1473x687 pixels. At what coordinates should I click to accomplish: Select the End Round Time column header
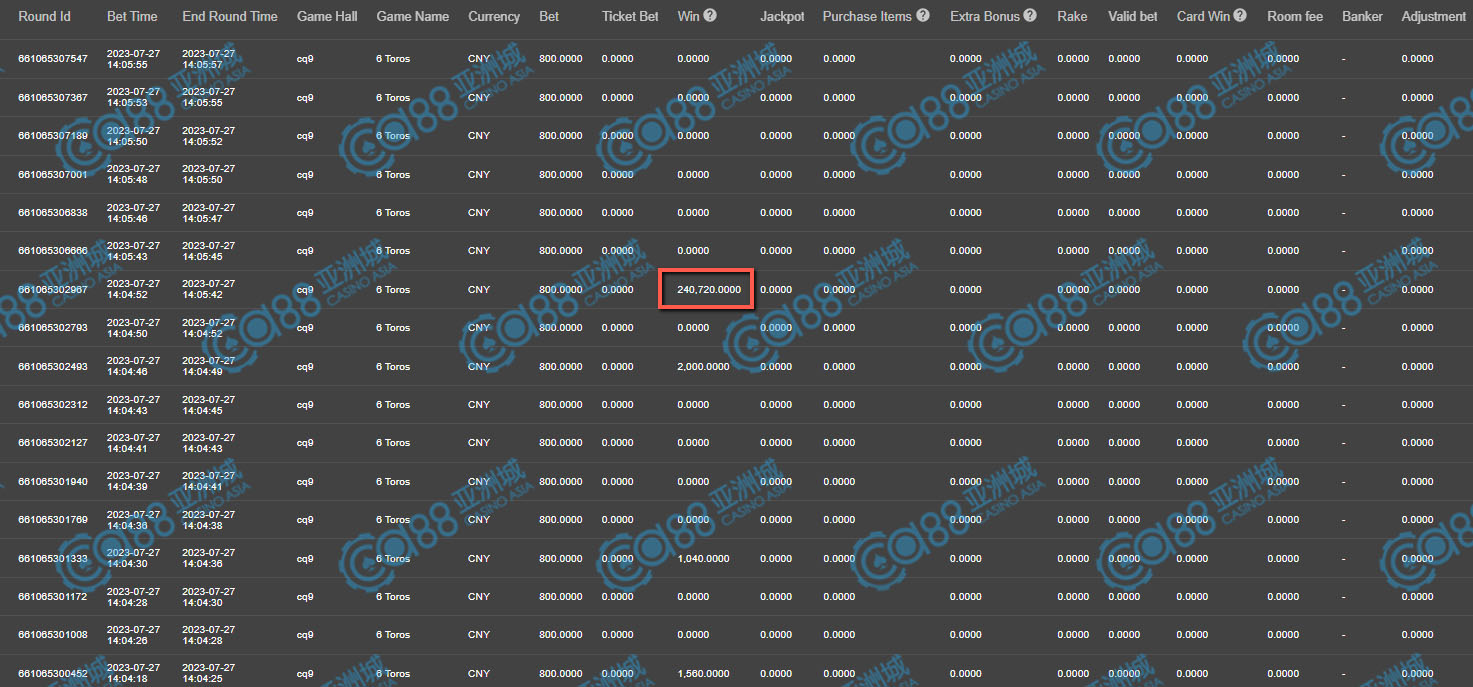point(230,16)
